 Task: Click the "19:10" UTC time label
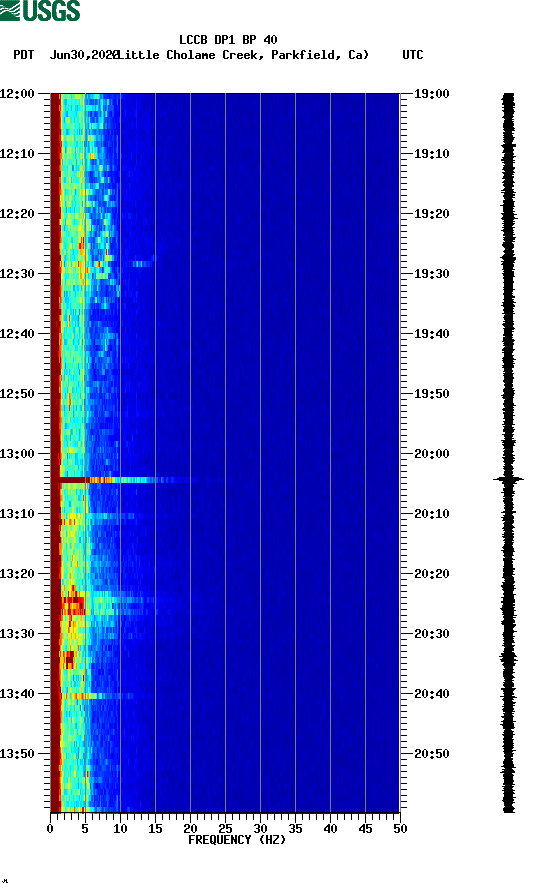(431, 154)
